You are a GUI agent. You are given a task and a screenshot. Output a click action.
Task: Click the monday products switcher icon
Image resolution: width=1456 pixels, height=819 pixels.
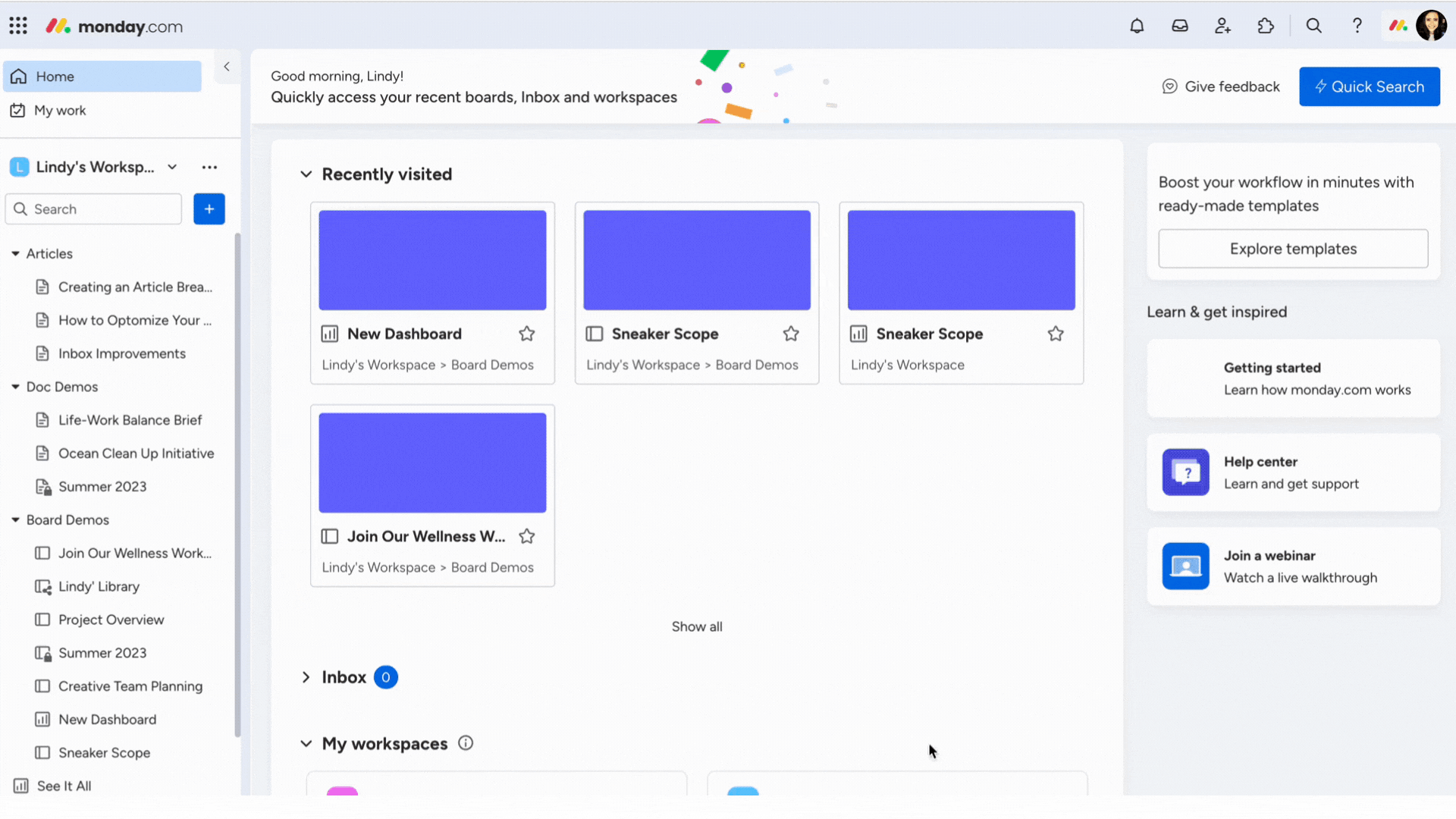pyautogui.click(x=1398, y=26)
